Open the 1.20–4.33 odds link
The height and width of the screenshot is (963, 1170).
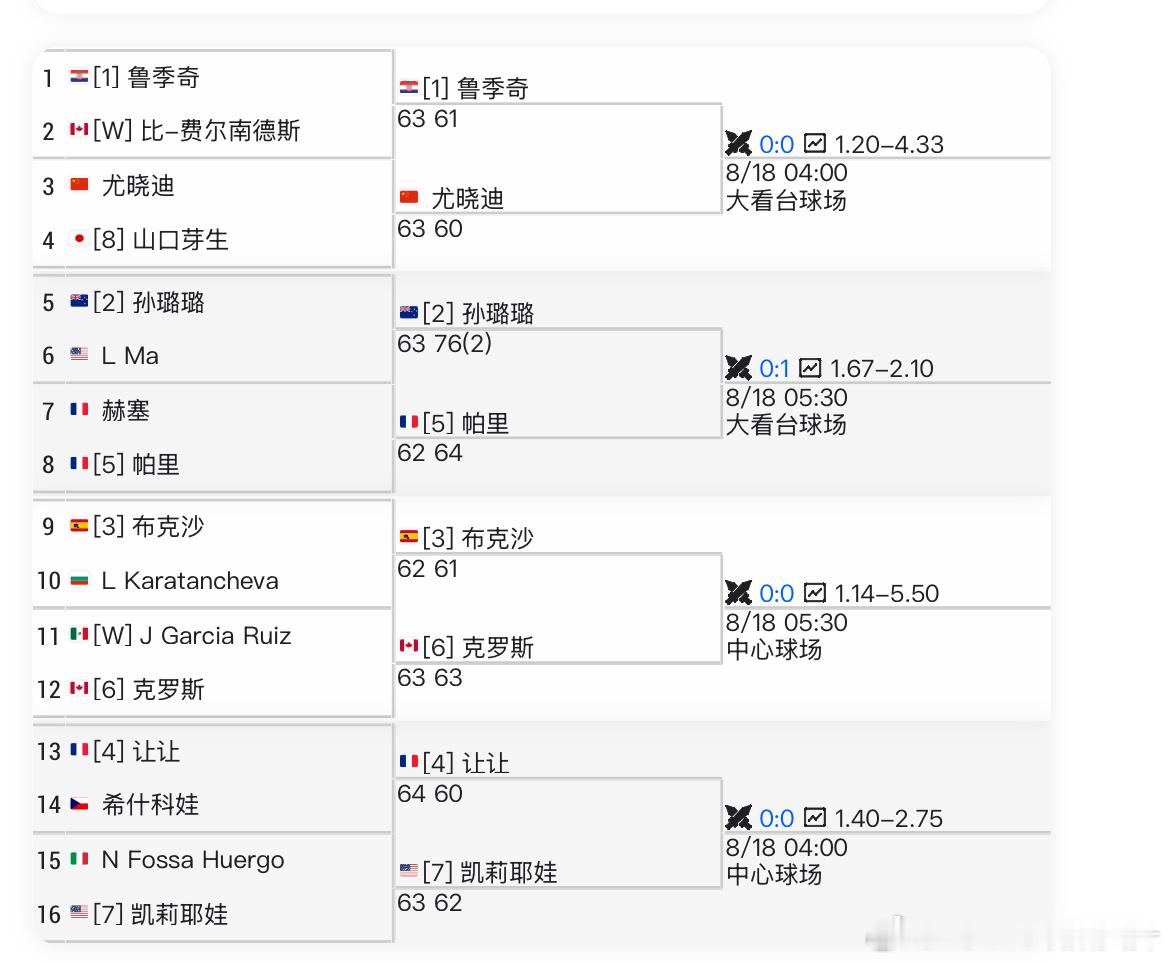point(889,144)
